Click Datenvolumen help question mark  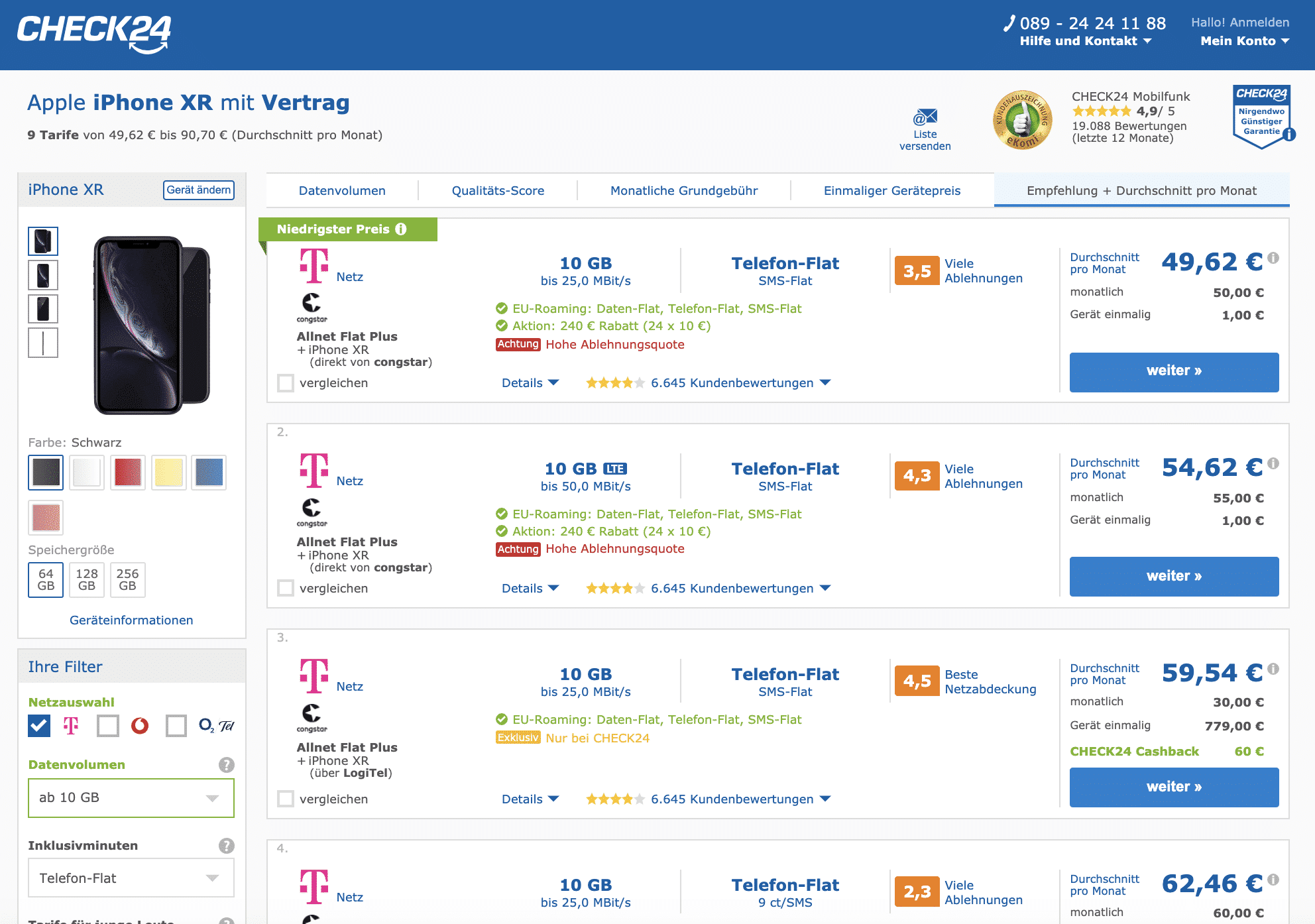point(227,765)
